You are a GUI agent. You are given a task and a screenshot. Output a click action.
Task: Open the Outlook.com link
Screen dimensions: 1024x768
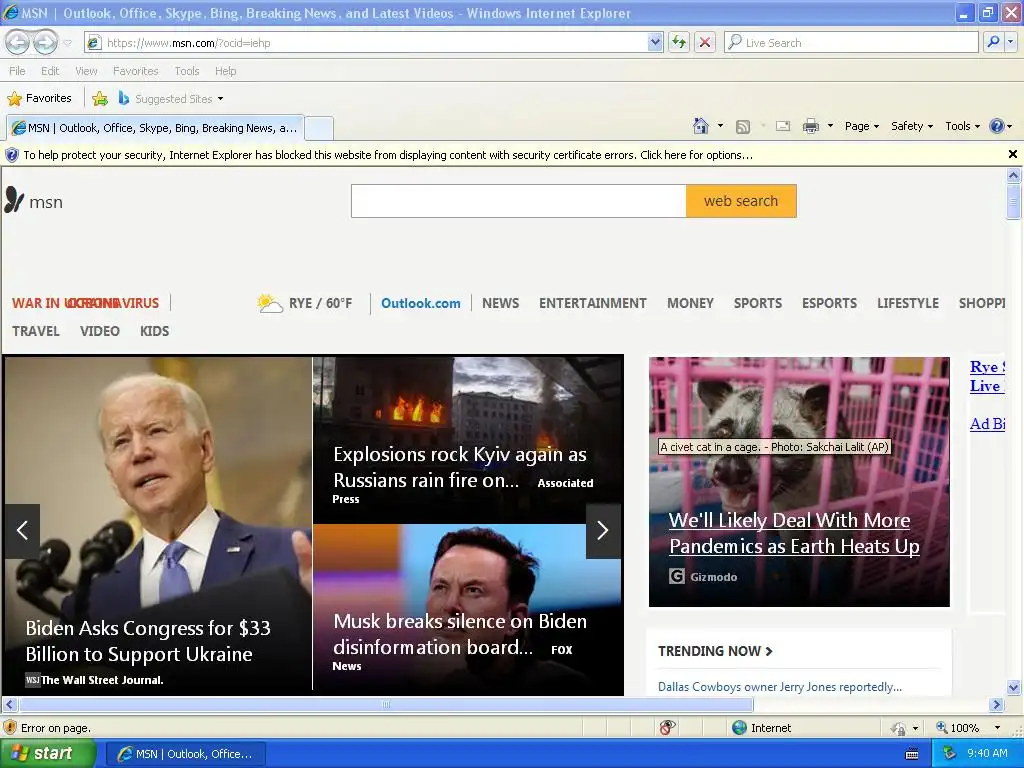coord(421,303)
